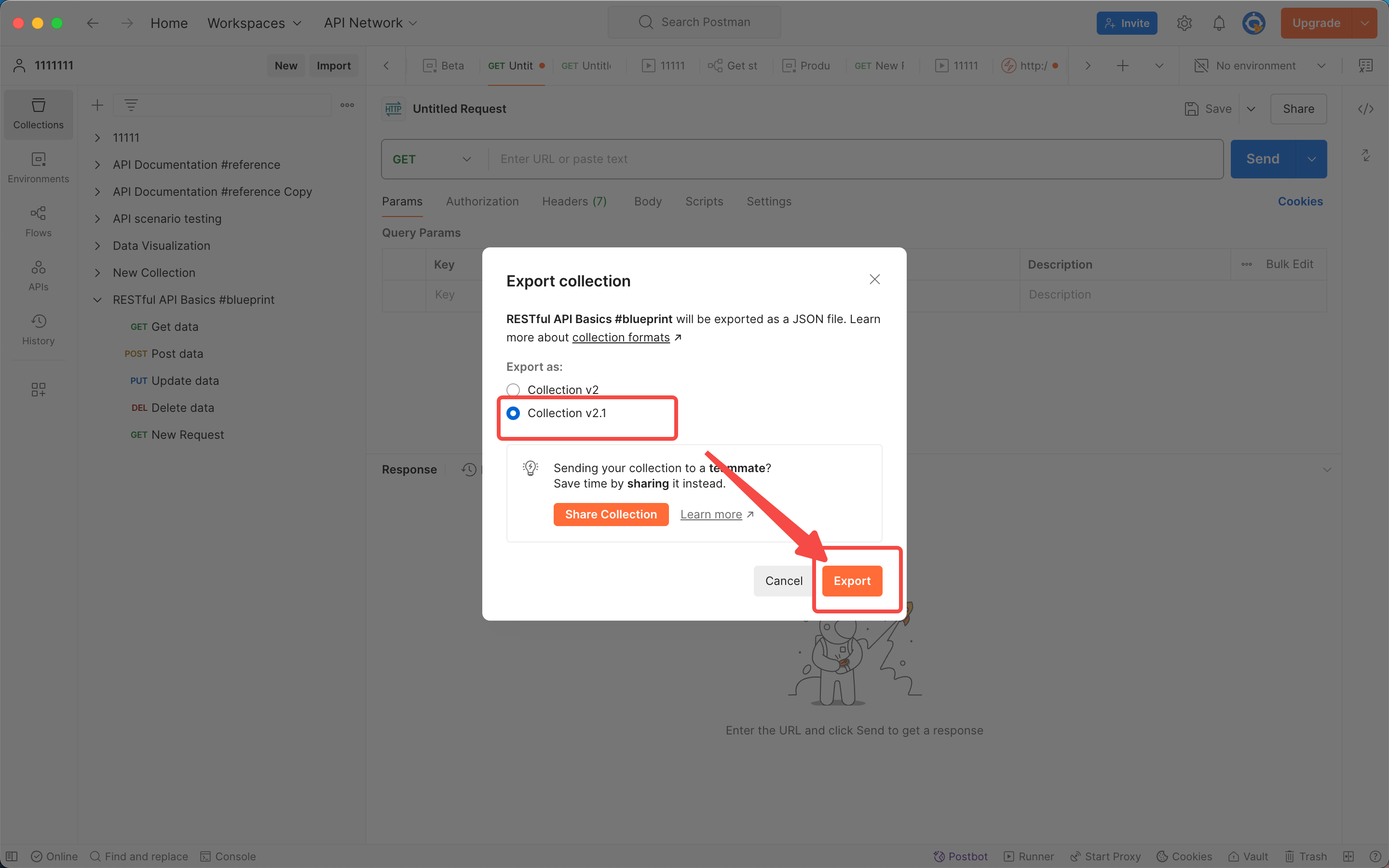The width and height of the screenshot is (1389, 868).
Task: Click the create new collection plus icon
Action: pyautogui.click(x=97, y=105)
